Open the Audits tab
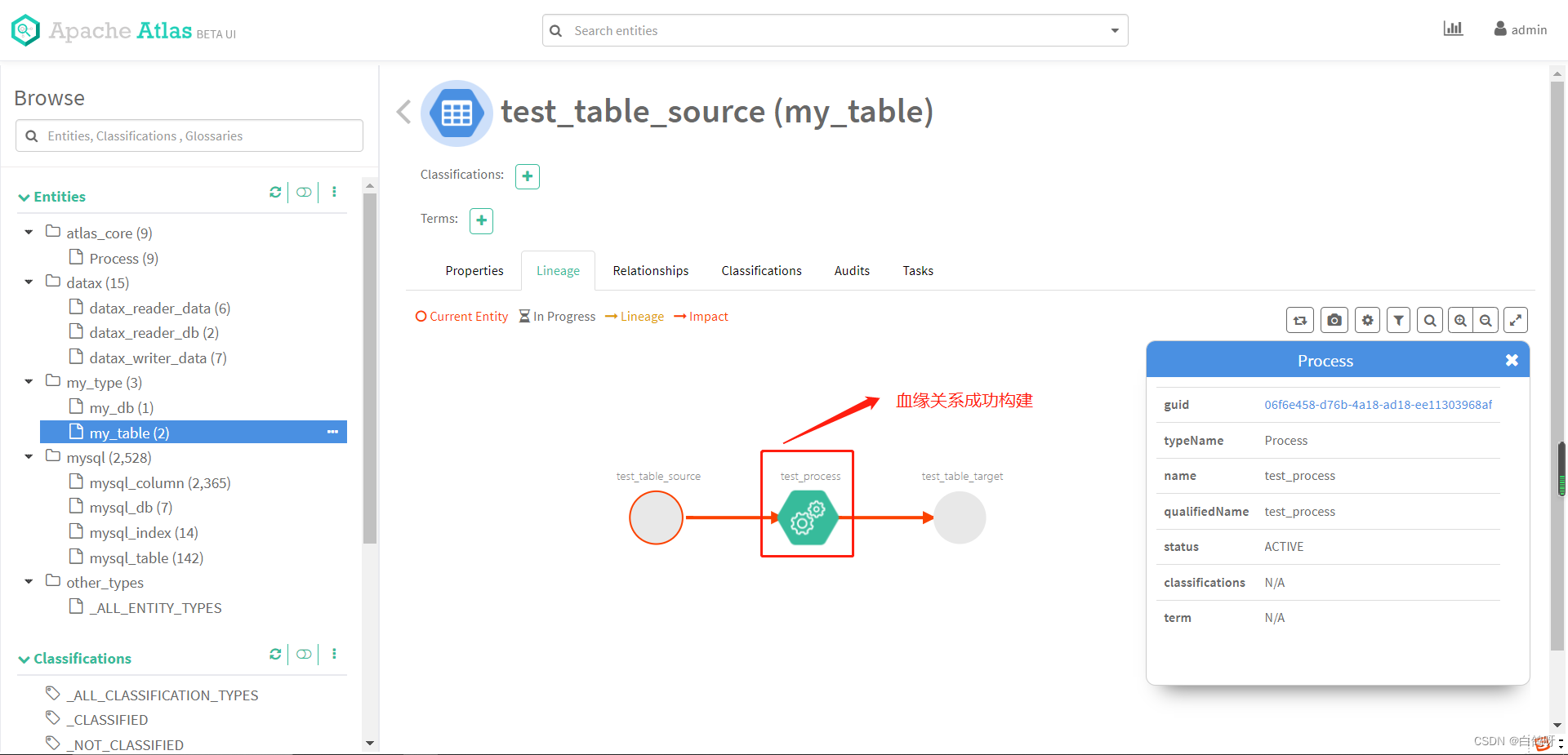1568x755 pixels. coord(852,271)
